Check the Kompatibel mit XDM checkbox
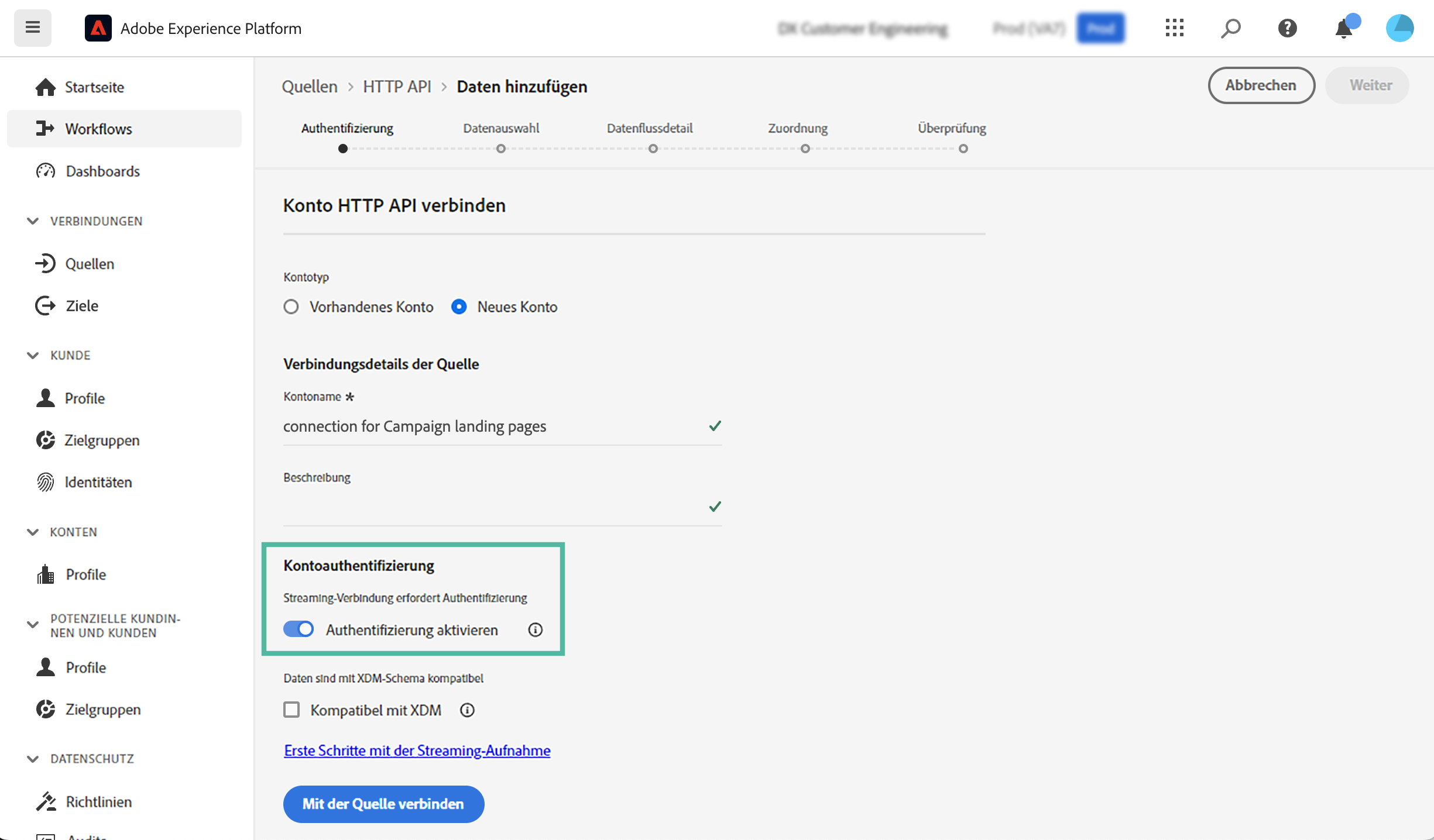This screenshot has width=1434, height=840. pos(291,710)
